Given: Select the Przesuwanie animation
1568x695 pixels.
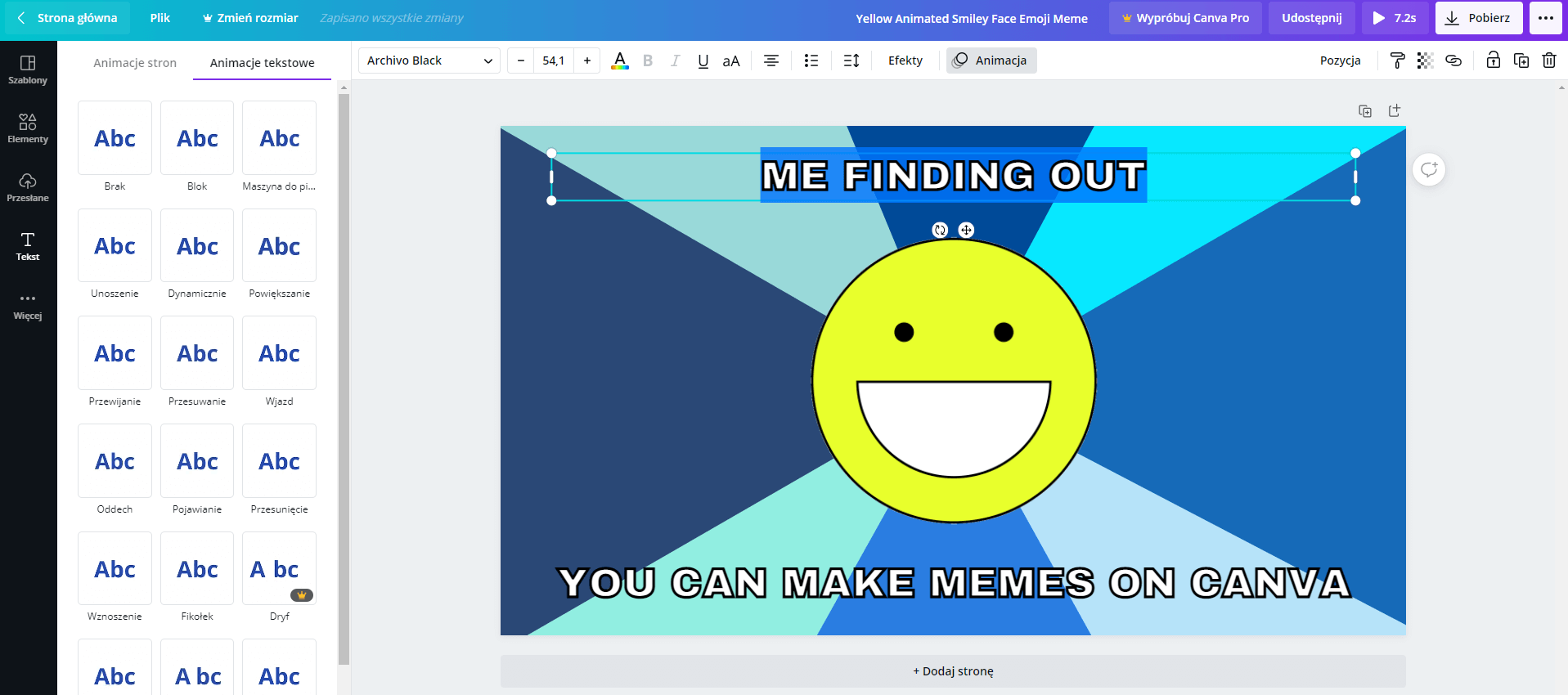Looking at the screenshot, I should 197,353.
